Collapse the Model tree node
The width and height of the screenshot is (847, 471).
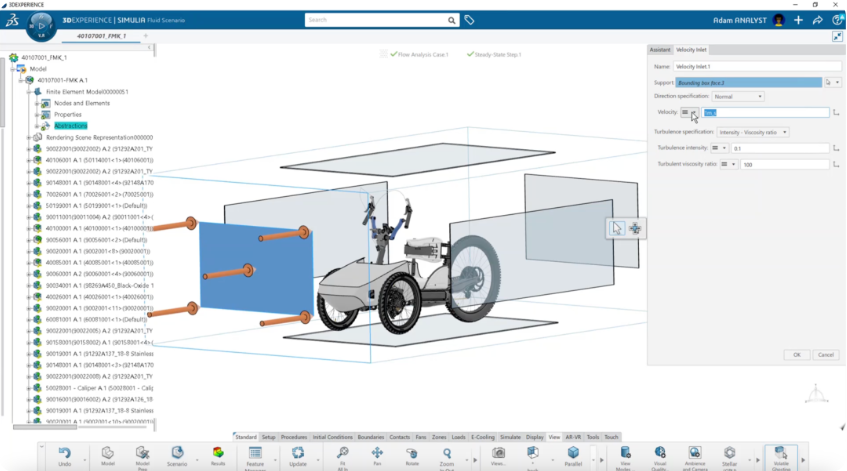[12, 69]
